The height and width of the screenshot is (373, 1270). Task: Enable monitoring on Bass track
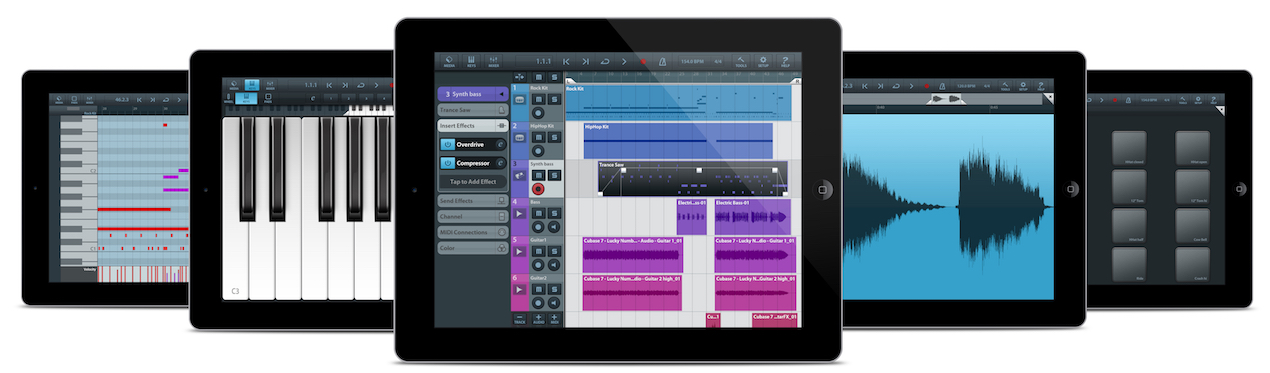pos(554,226)
